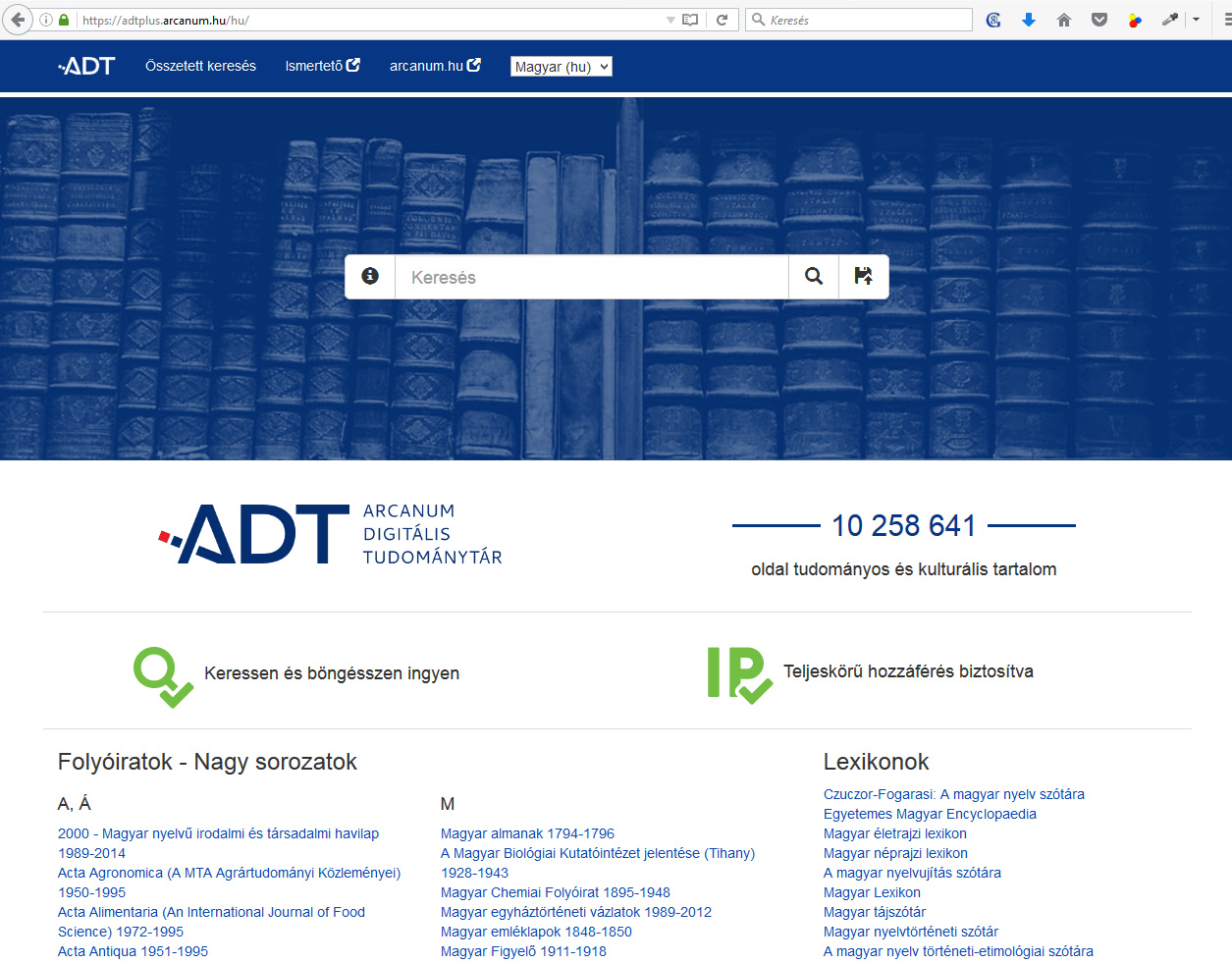
Task: Open the blue G extension icon
Action: (993, 20)
